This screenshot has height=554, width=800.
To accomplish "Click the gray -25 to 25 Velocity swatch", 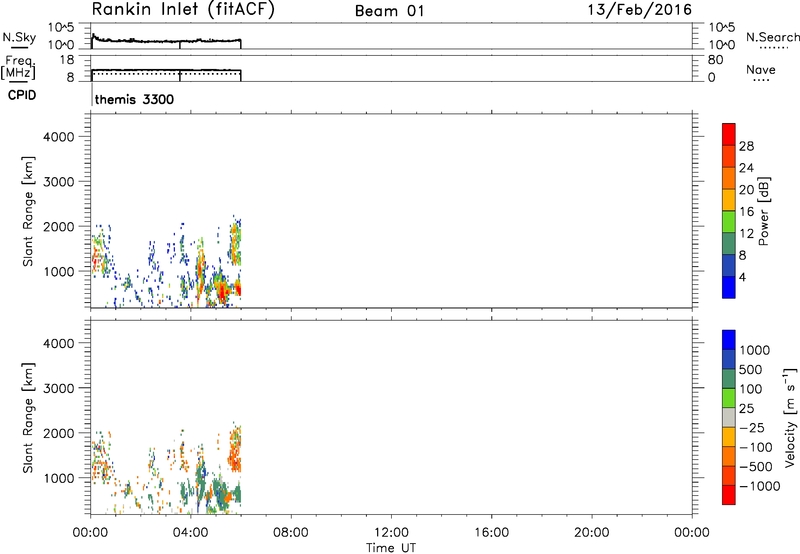I will (729, 418).
